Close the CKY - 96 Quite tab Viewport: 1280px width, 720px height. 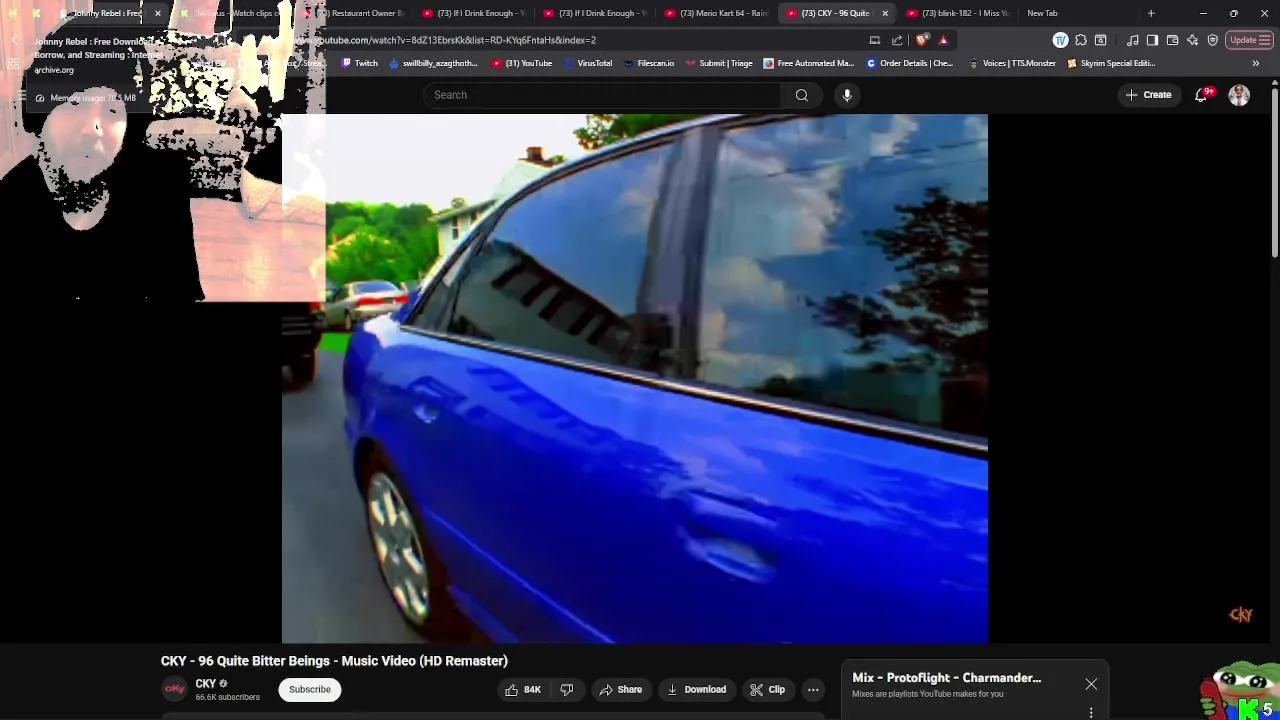coord(885,13)
